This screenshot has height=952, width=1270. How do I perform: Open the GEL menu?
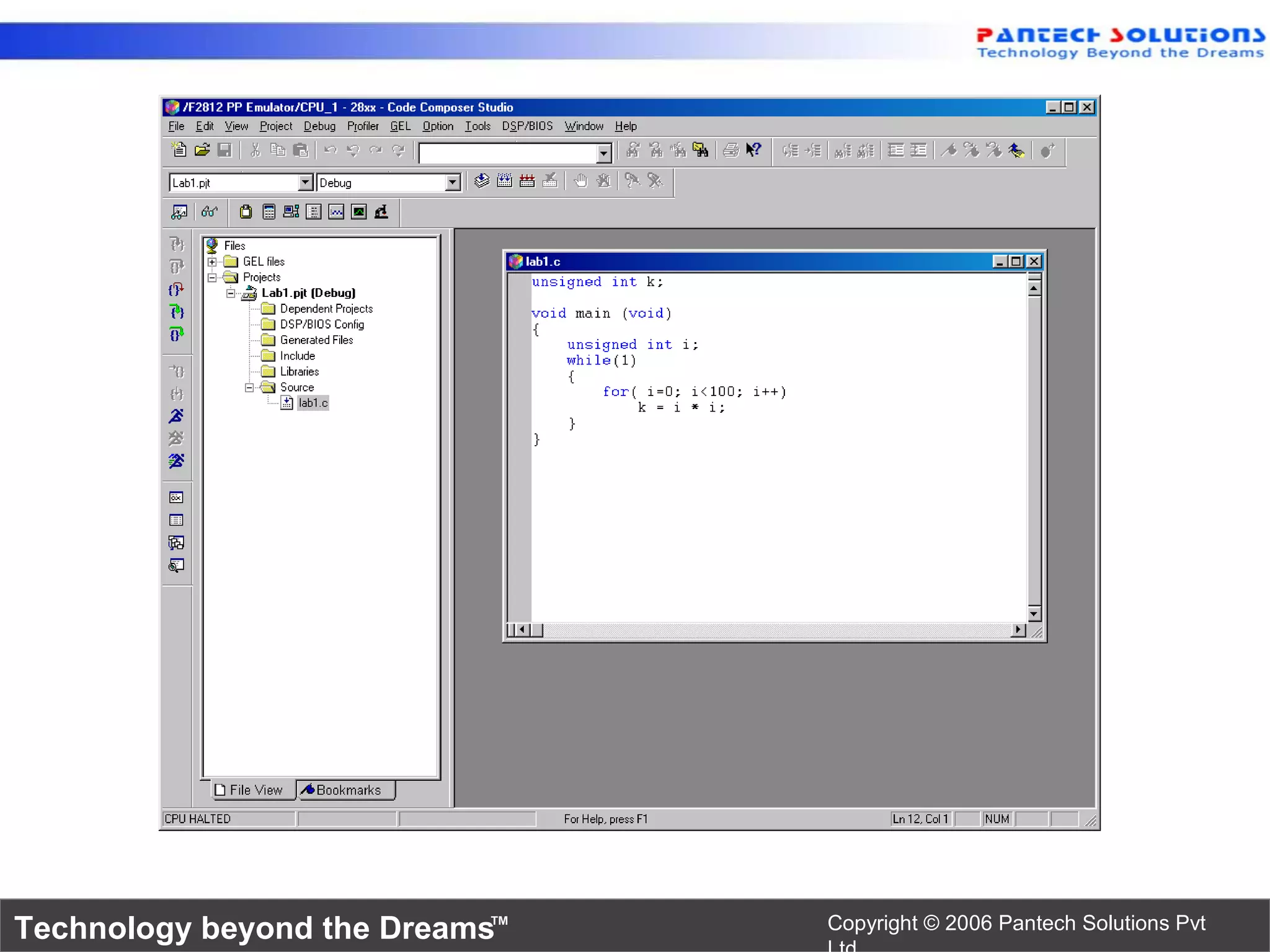point(400,126)
